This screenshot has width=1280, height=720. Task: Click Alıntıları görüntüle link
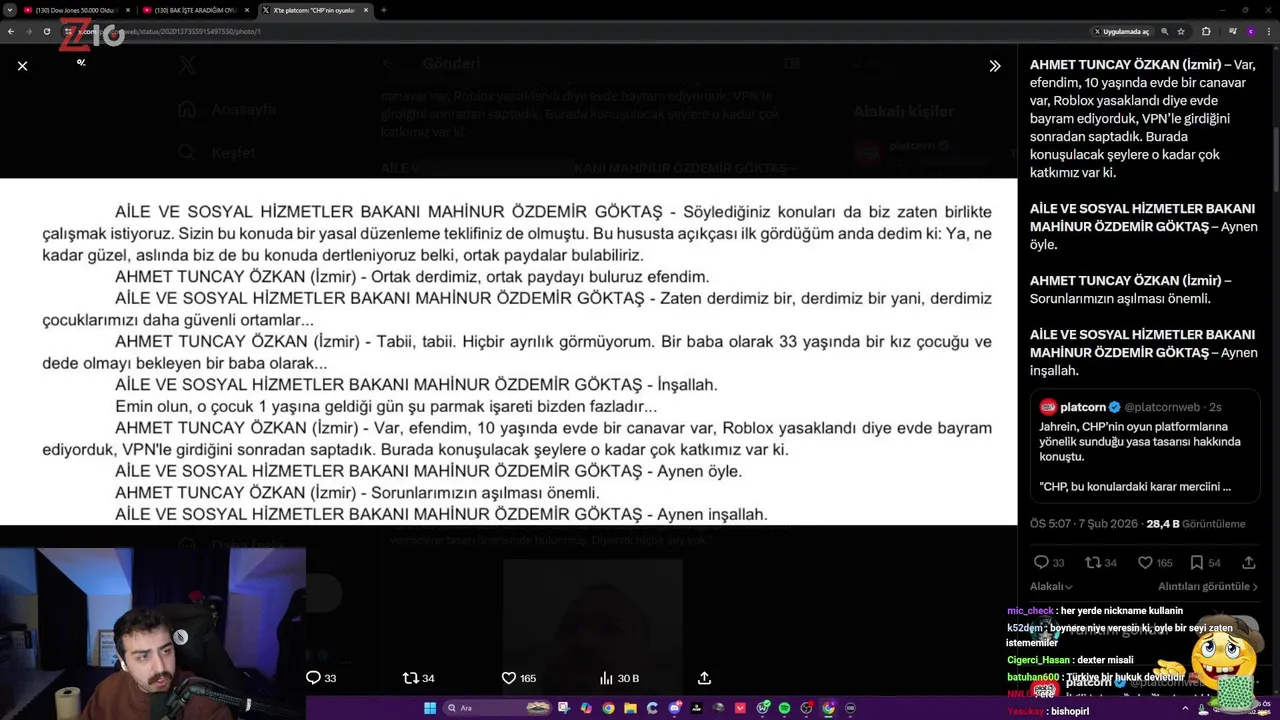pos(1208,587)
